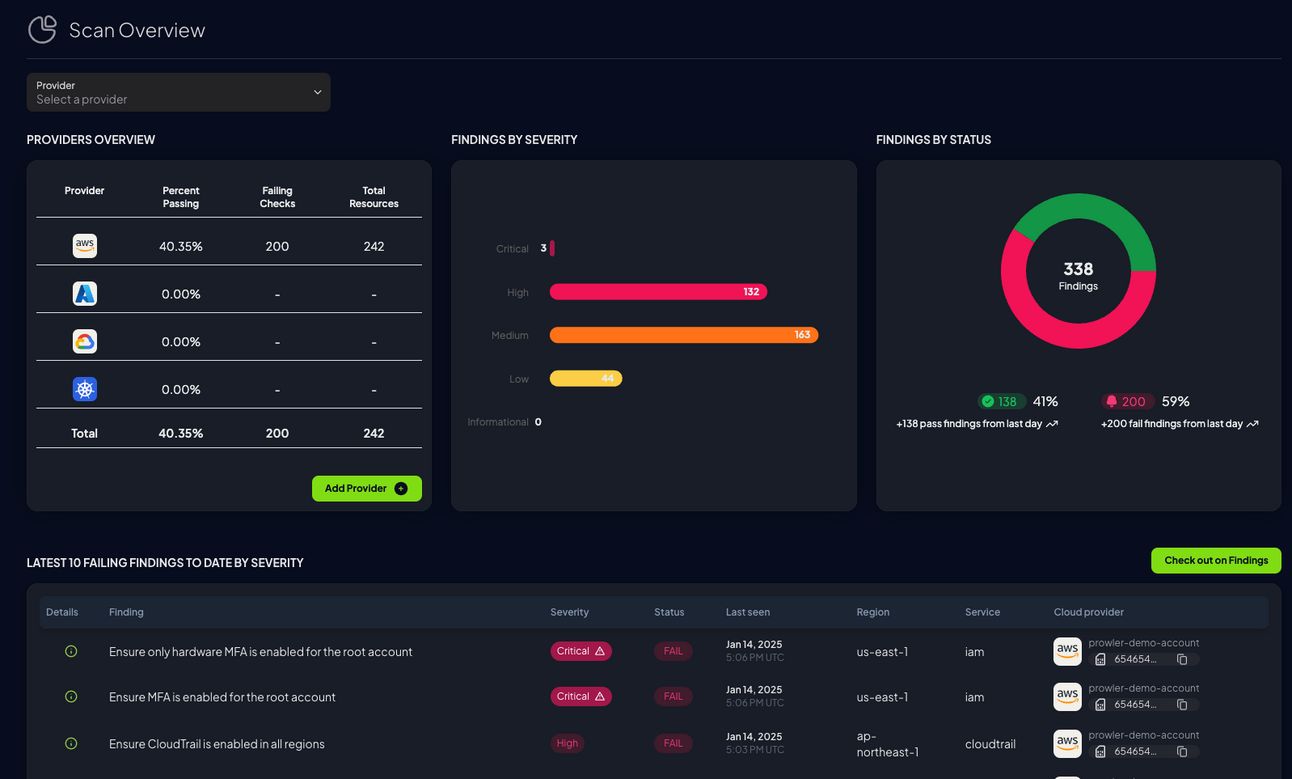Click the Scan Overview pie chart icon

click(42, 30)
